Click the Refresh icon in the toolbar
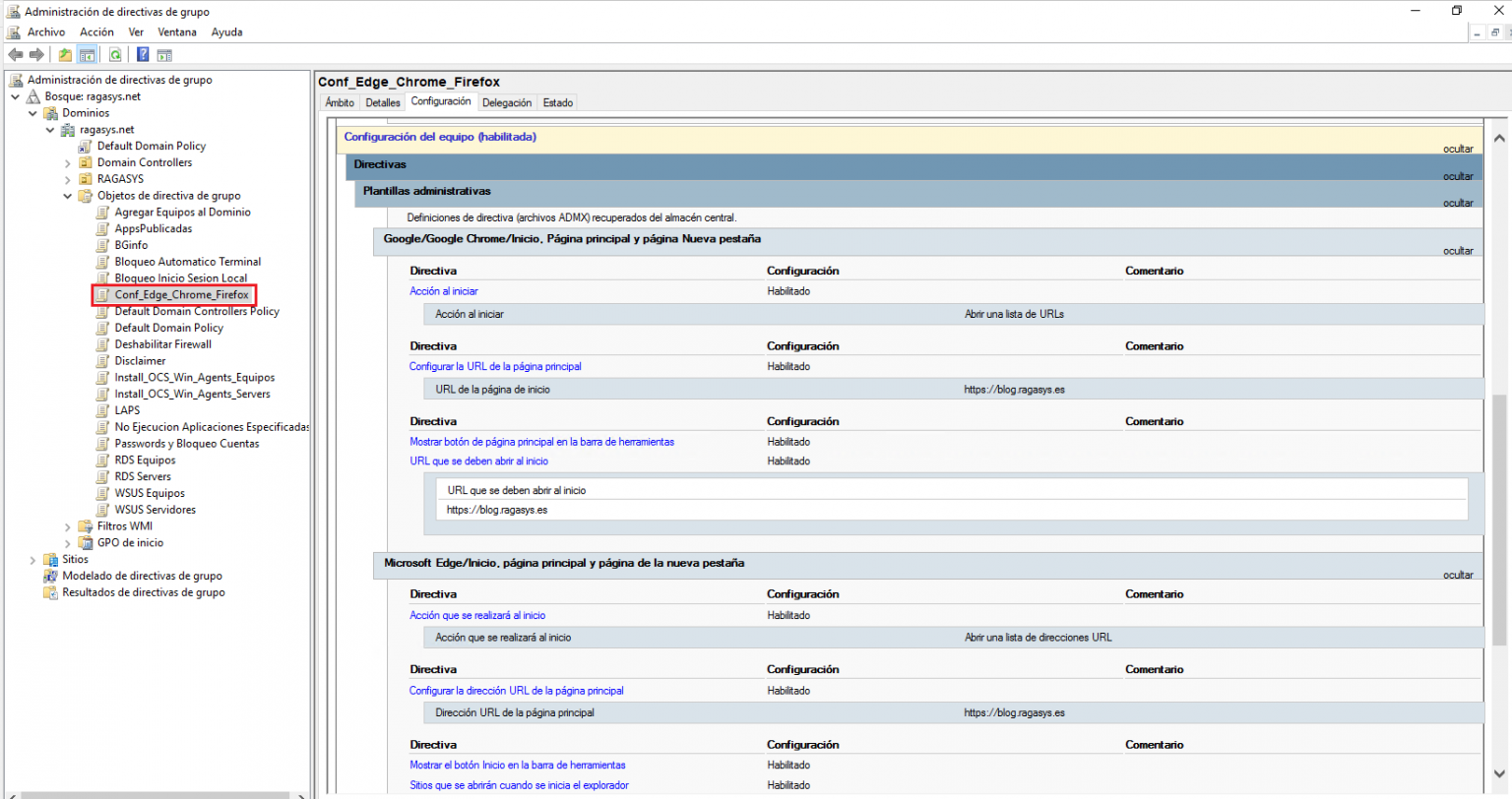1512x799 pixels. pyautogui.click(x=115, y=54)
